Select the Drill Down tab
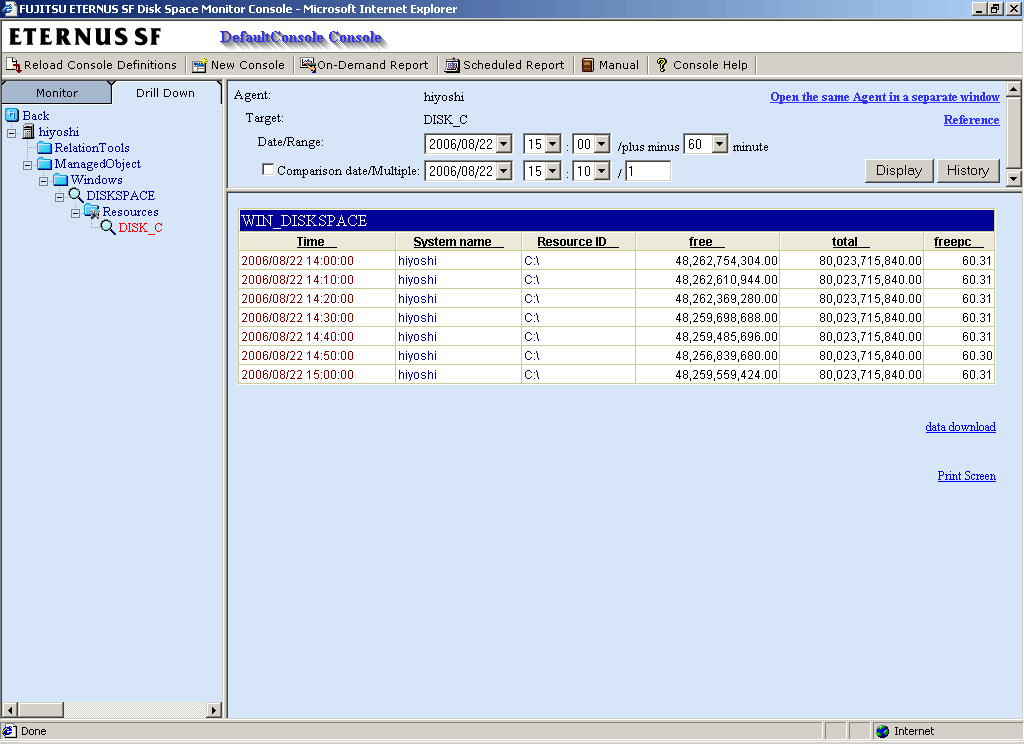1024x744 pixels. 165,93
